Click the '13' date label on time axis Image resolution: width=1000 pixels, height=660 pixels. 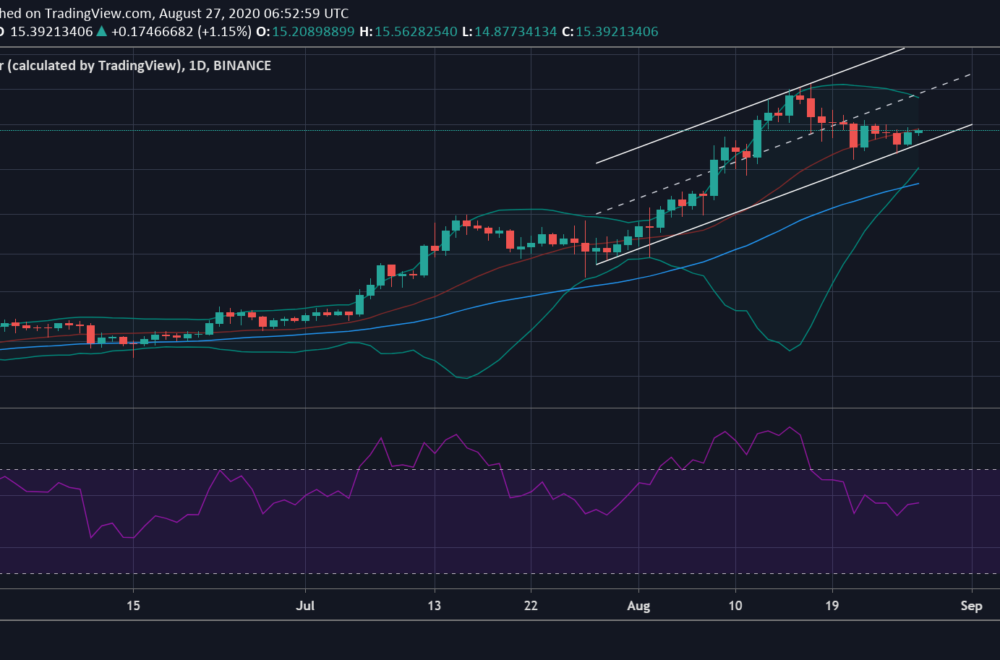tap(434, 605)
